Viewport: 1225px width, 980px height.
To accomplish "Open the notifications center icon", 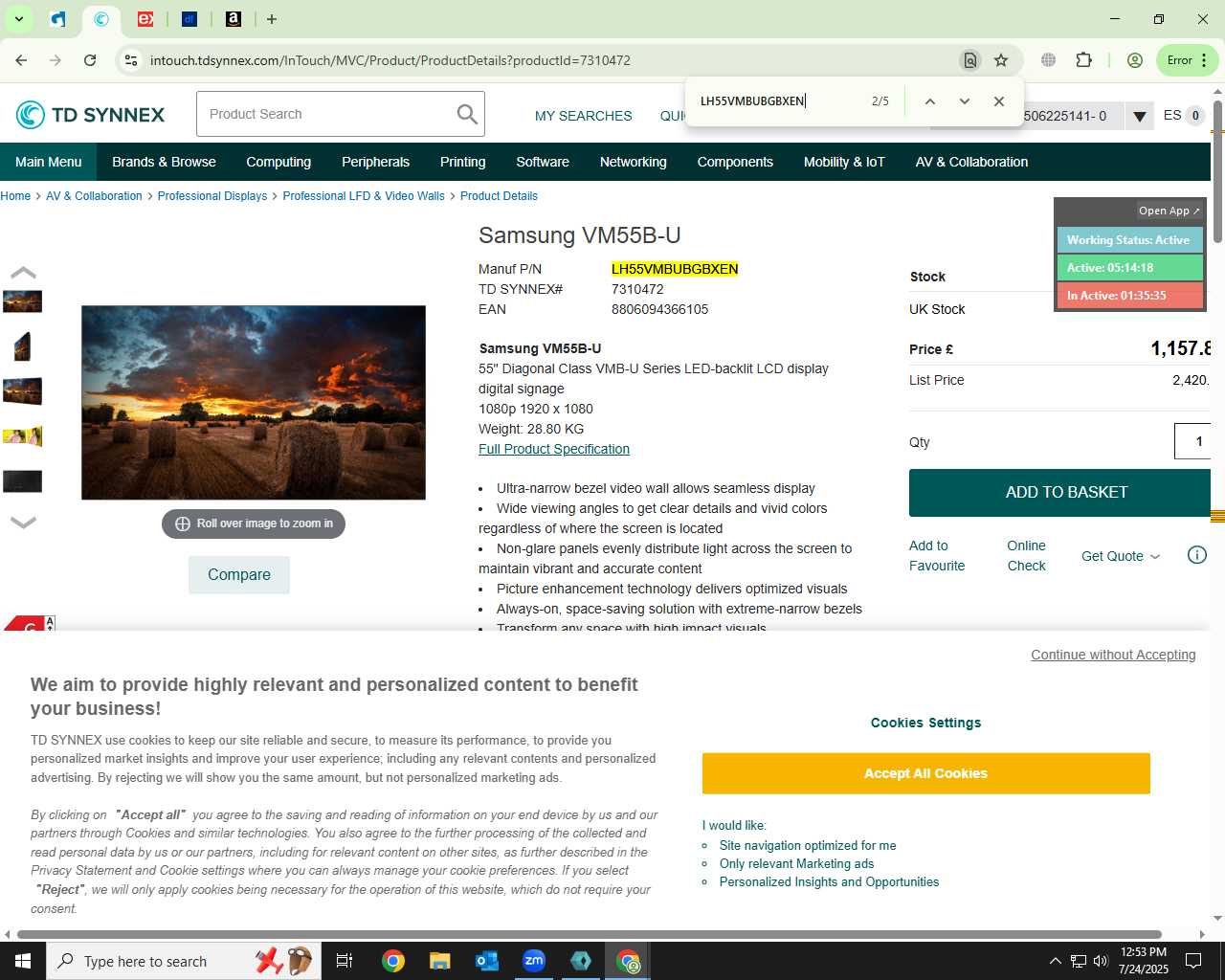I will 1193,961.
